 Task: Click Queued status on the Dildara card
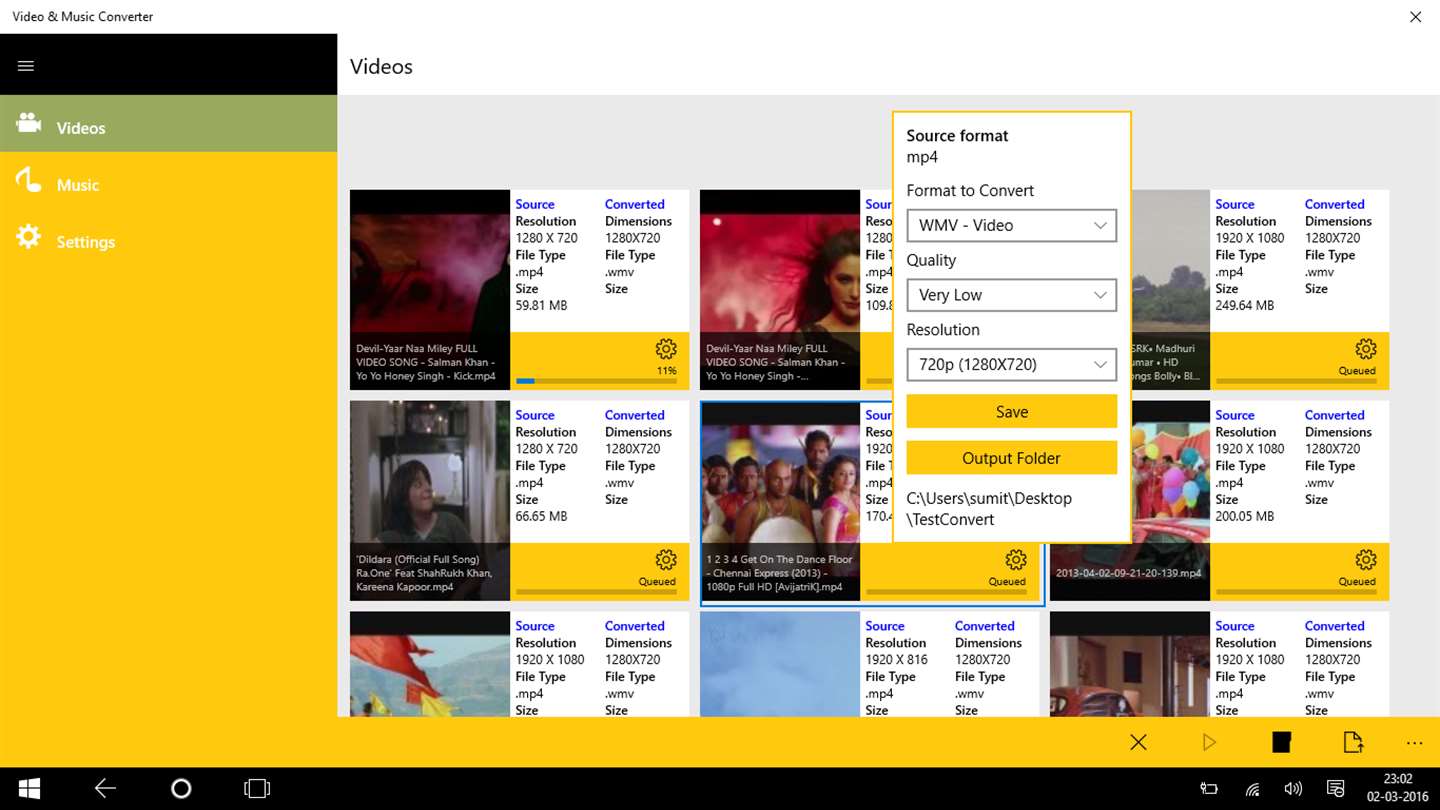657,582
